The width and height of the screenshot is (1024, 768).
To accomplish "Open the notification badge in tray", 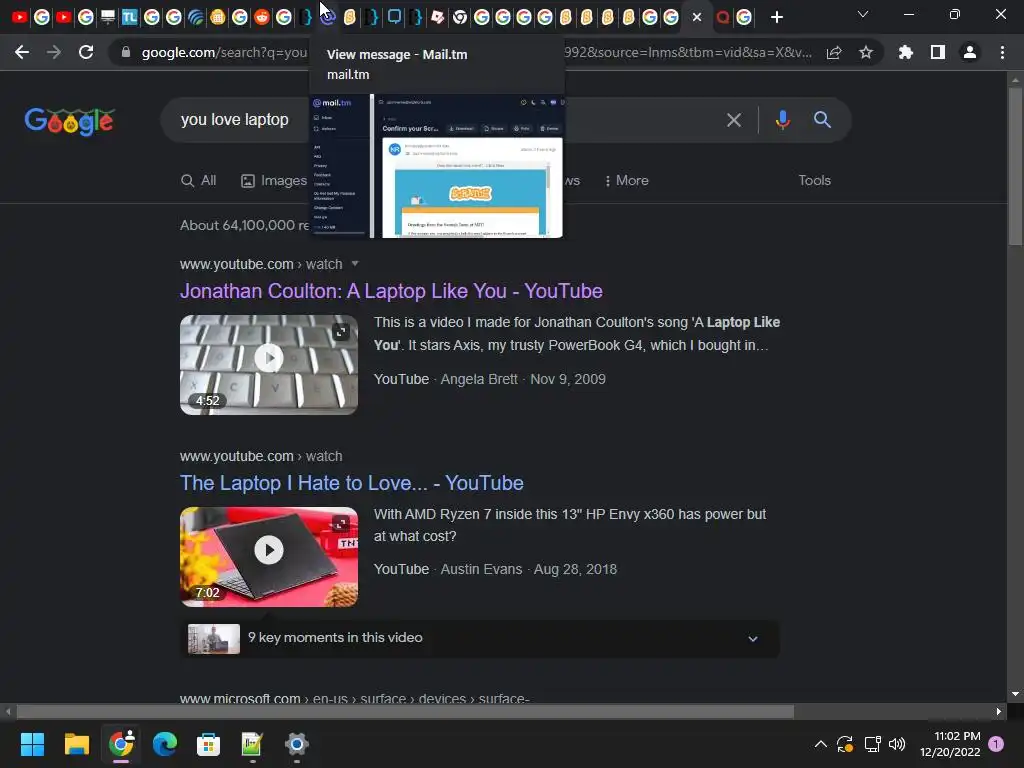I will coord(996,744).
